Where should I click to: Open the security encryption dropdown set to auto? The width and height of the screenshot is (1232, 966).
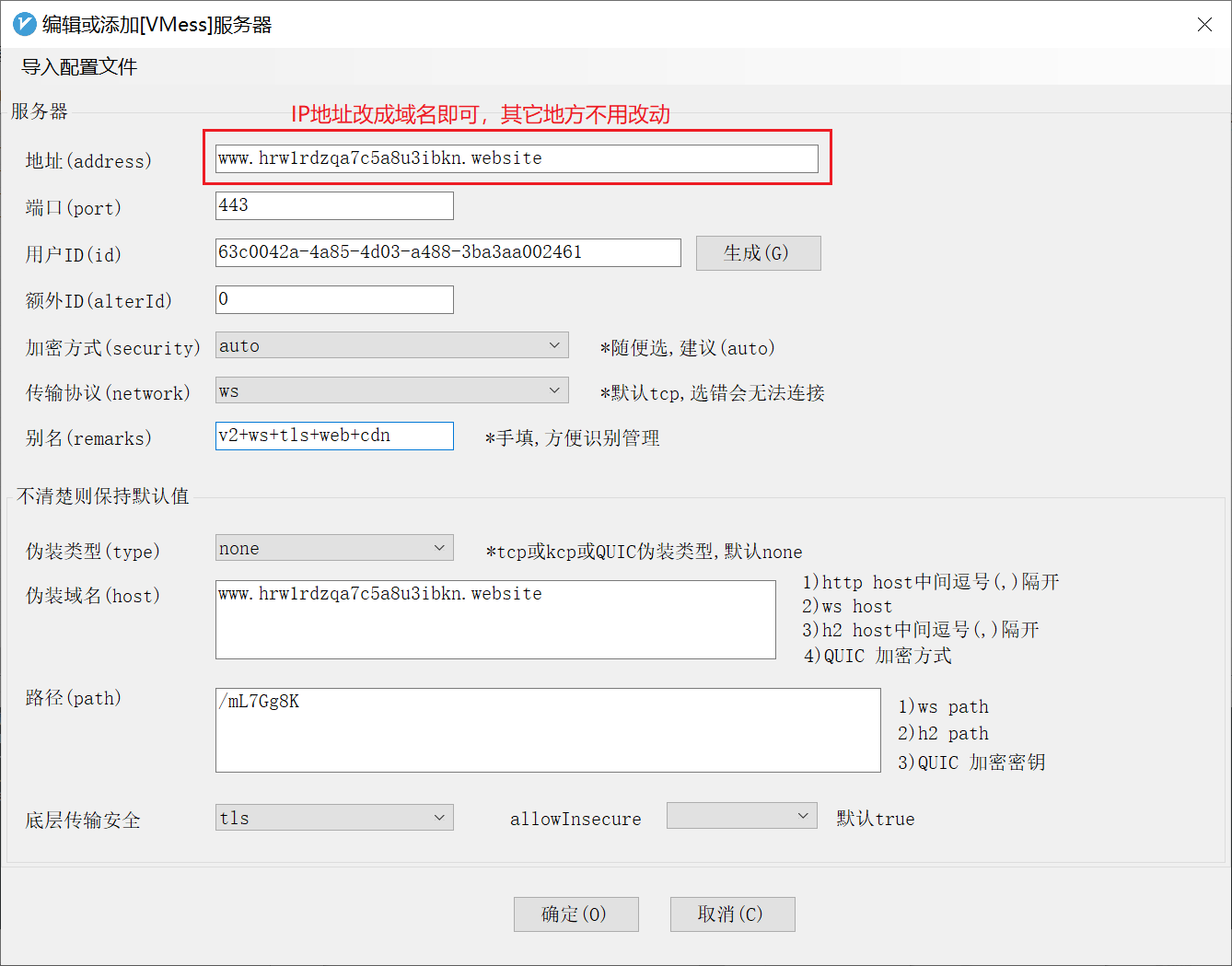tap(391, 345)
